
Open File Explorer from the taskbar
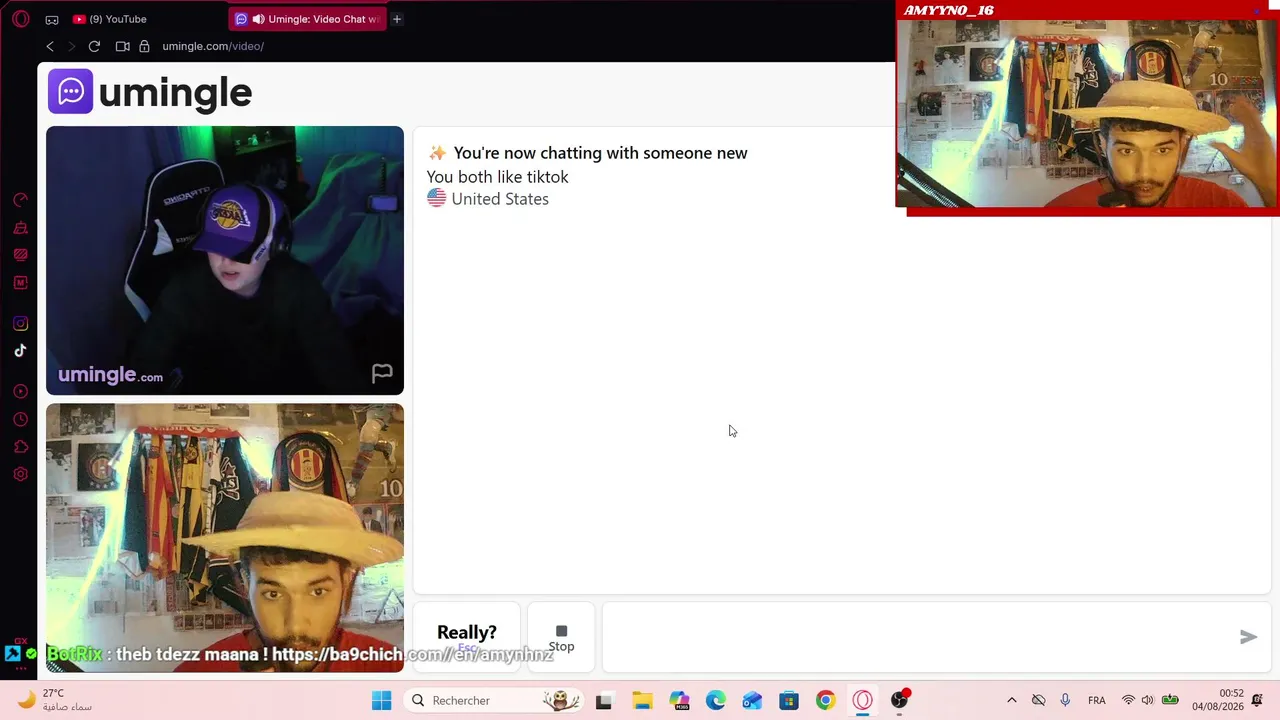tap(641, 700)
